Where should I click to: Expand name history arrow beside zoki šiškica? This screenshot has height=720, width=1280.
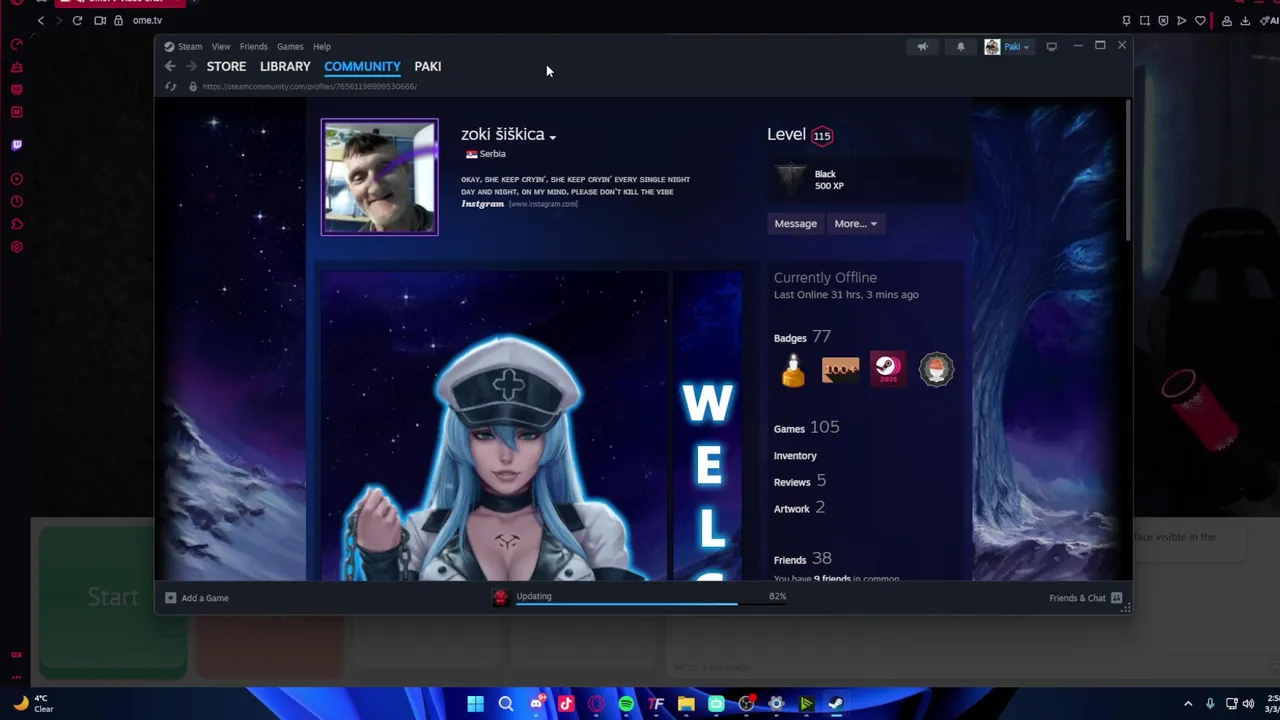click(x=552, y=137)
